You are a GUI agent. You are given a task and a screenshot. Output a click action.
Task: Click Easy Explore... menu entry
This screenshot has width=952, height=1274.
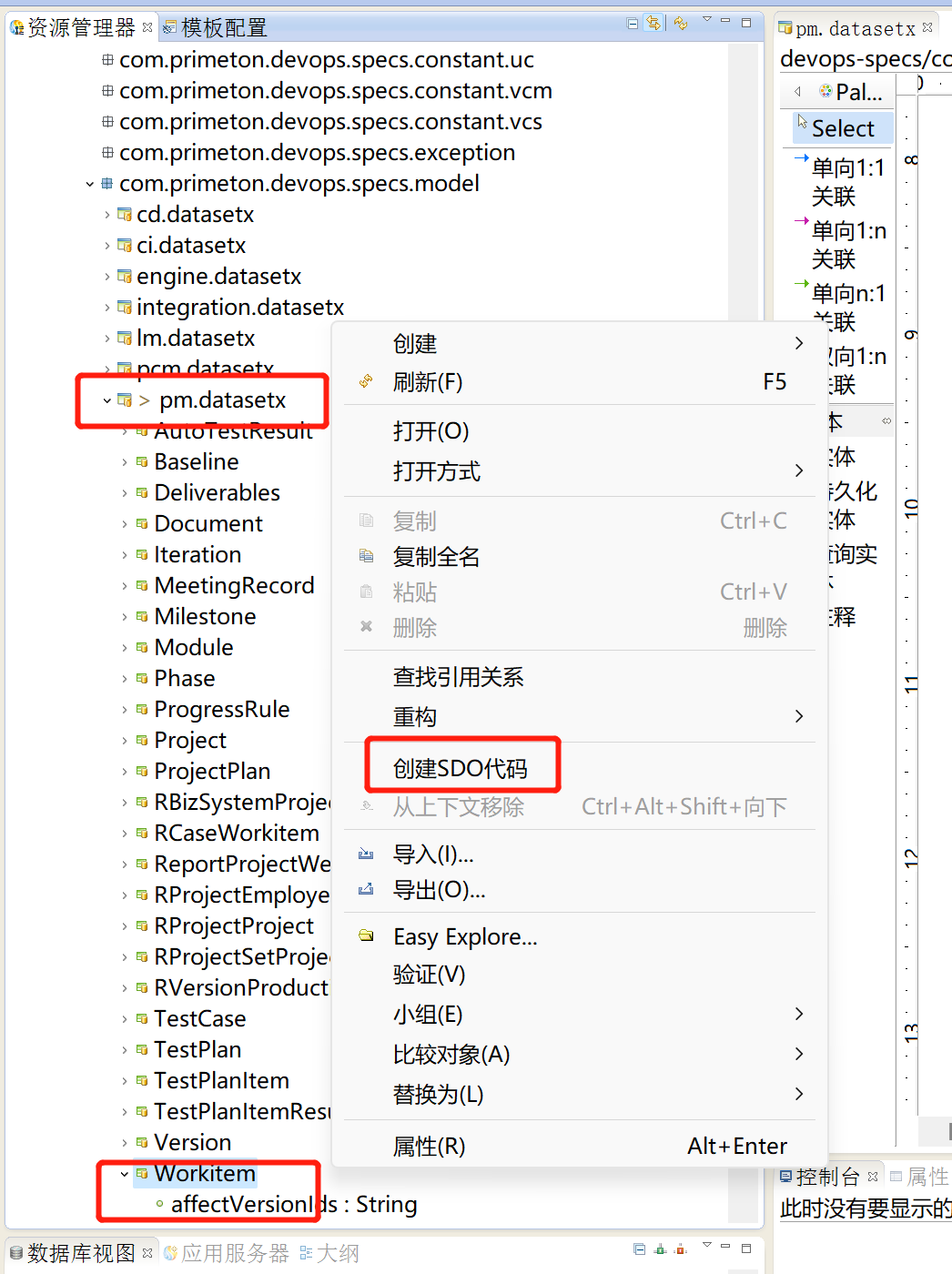465,936
